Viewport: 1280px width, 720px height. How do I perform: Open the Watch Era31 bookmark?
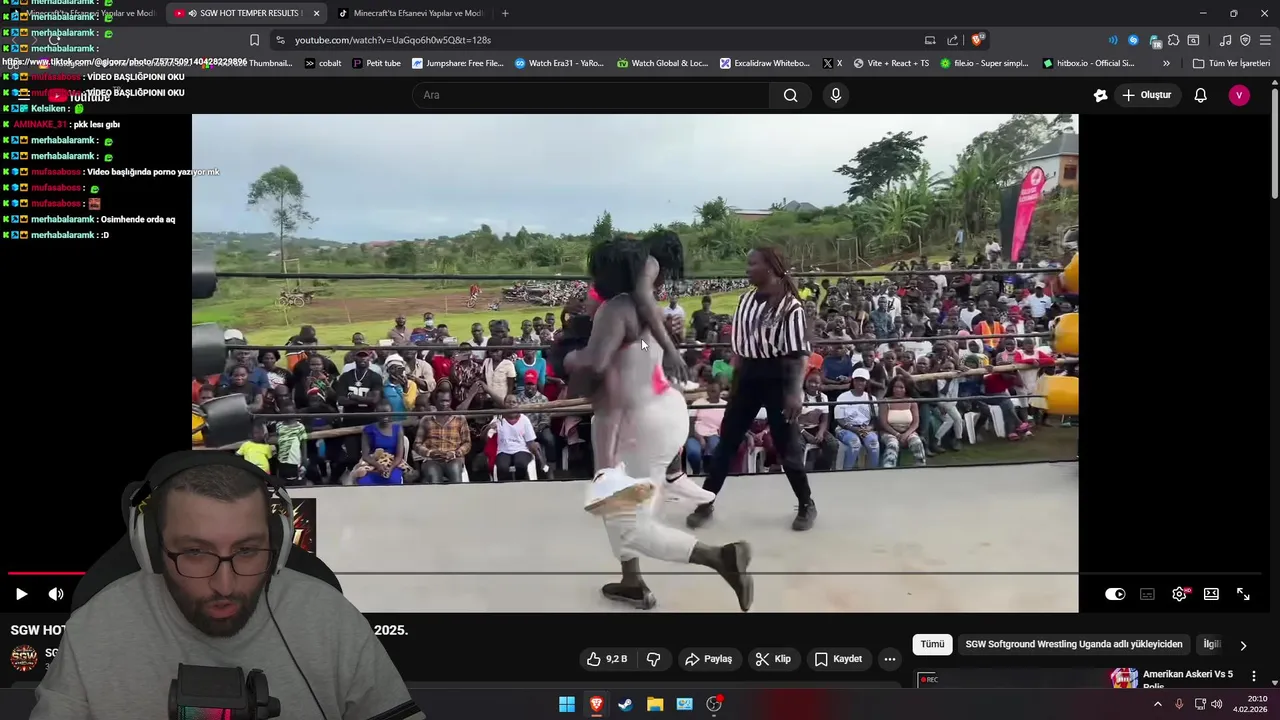pos(560,63)
